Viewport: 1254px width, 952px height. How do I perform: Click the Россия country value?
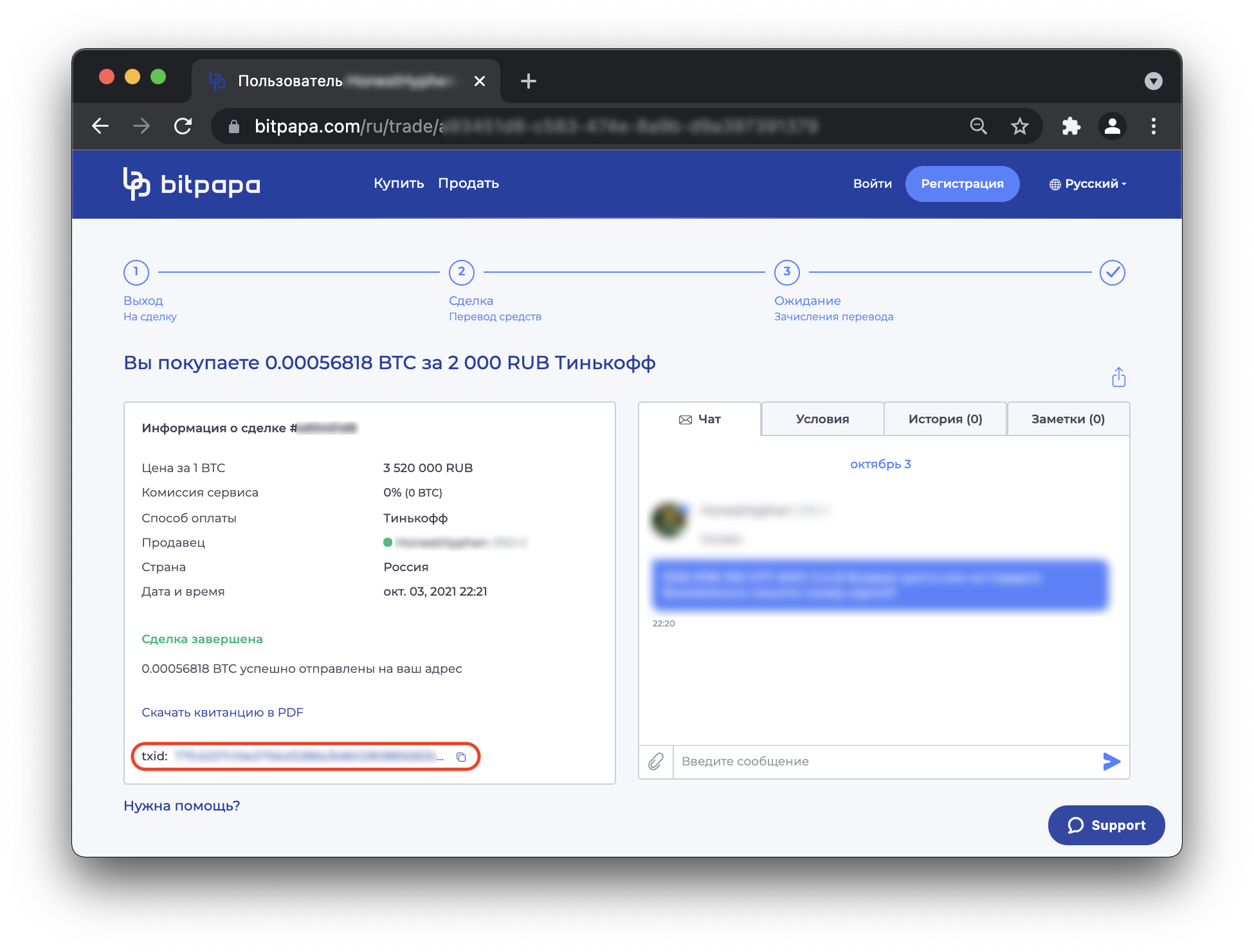406,567
